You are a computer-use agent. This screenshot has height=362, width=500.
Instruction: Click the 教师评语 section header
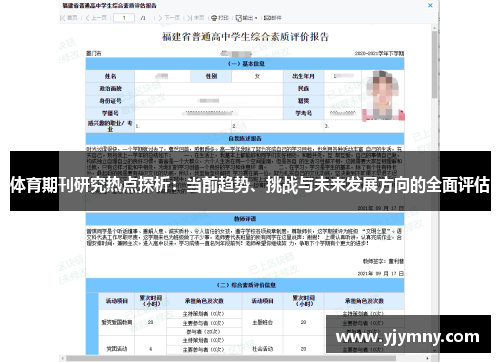click(245, 219)
